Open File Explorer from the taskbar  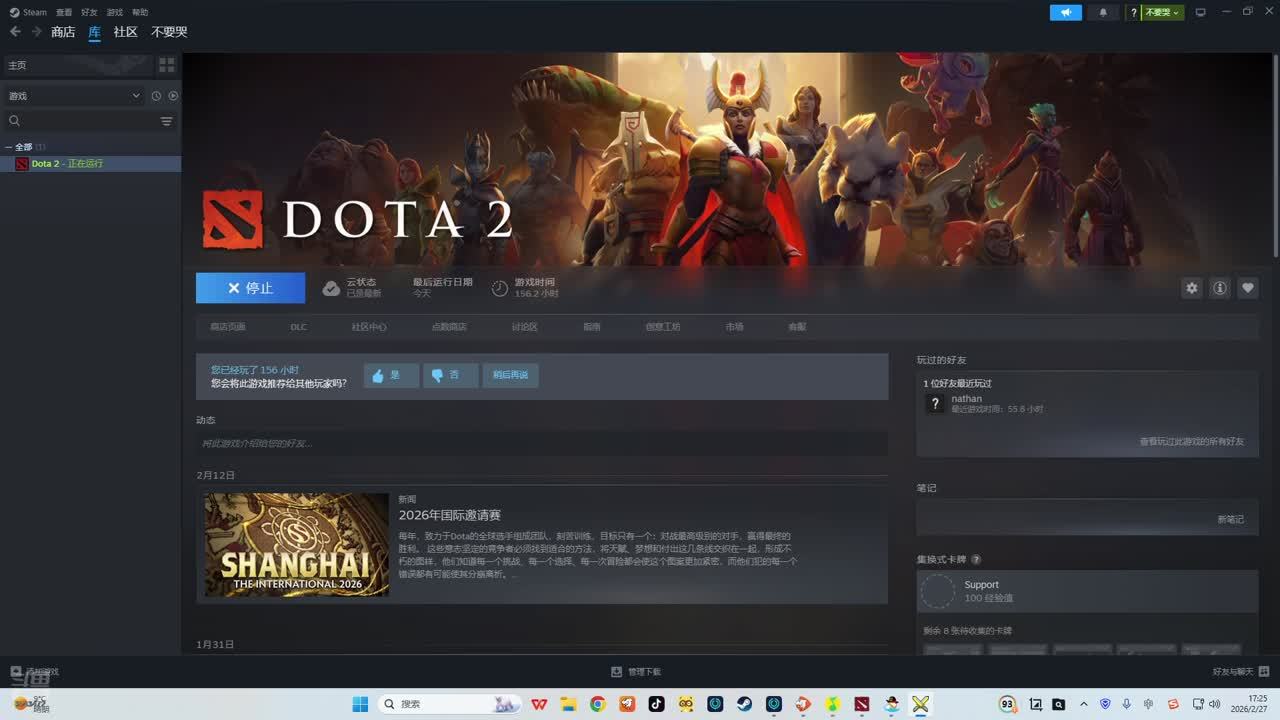pyautogui.click(x=568, y=704)
